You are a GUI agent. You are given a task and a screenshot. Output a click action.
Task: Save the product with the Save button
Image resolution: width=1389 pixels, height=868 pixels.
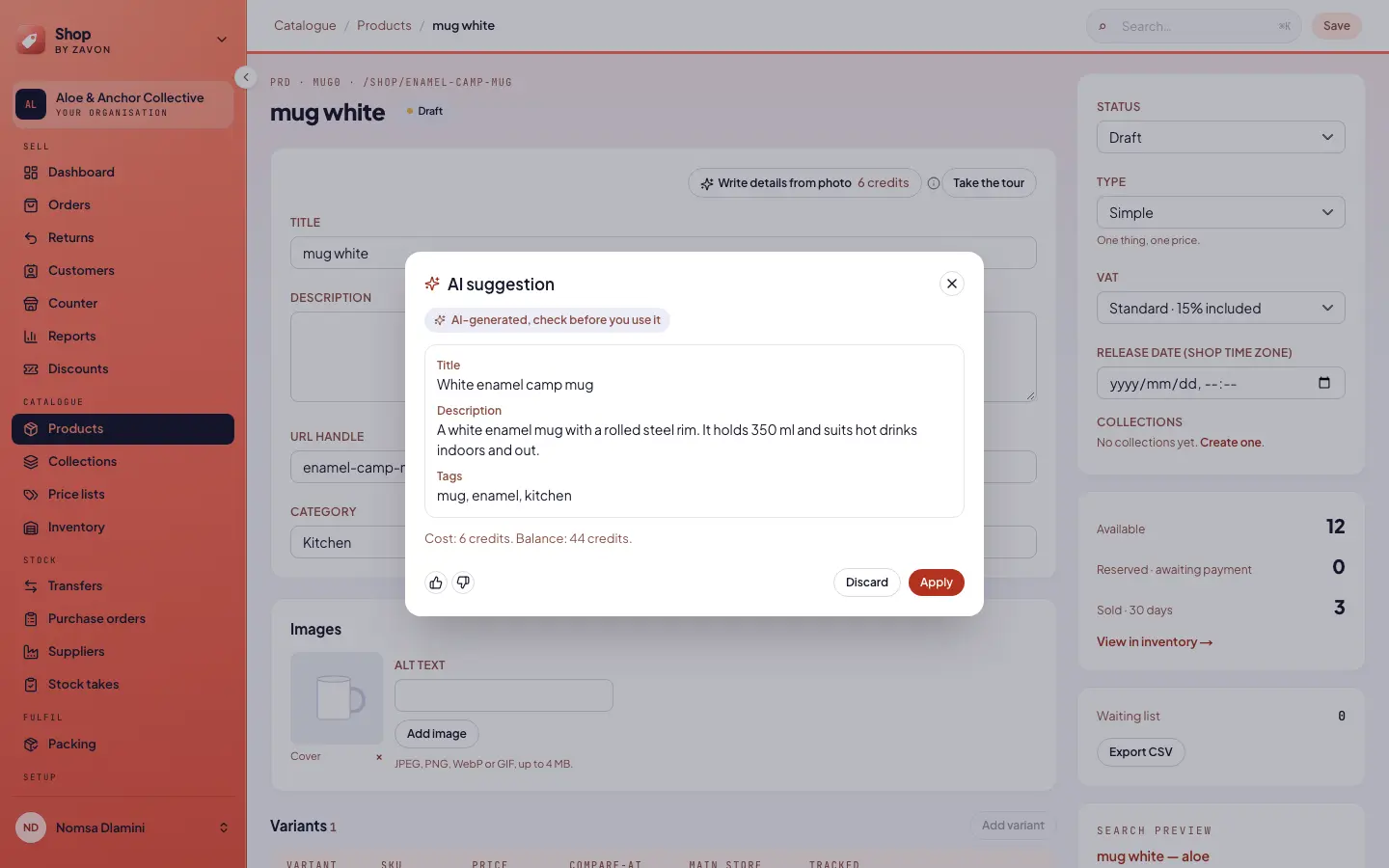(1336, 26)
